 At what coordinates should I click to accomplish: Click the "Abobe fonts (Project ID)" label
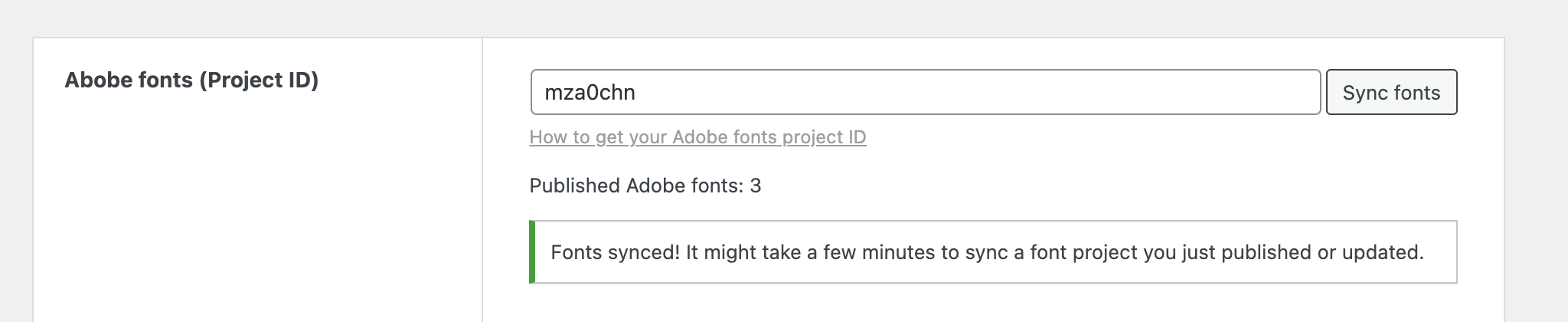(x=191, y=80)
